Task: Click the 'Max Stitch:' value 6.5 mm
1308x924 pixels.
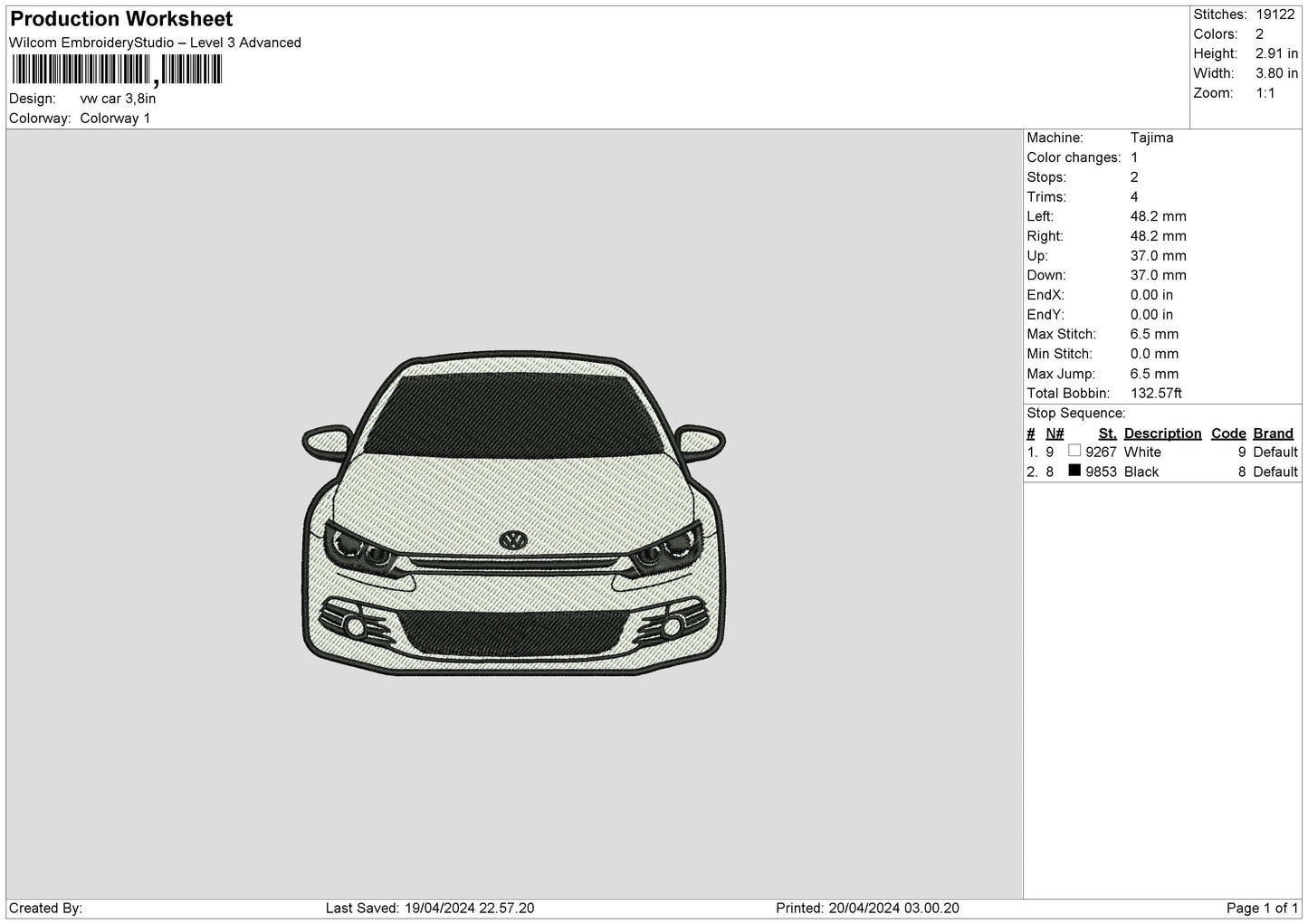Action: [1154, 335]
